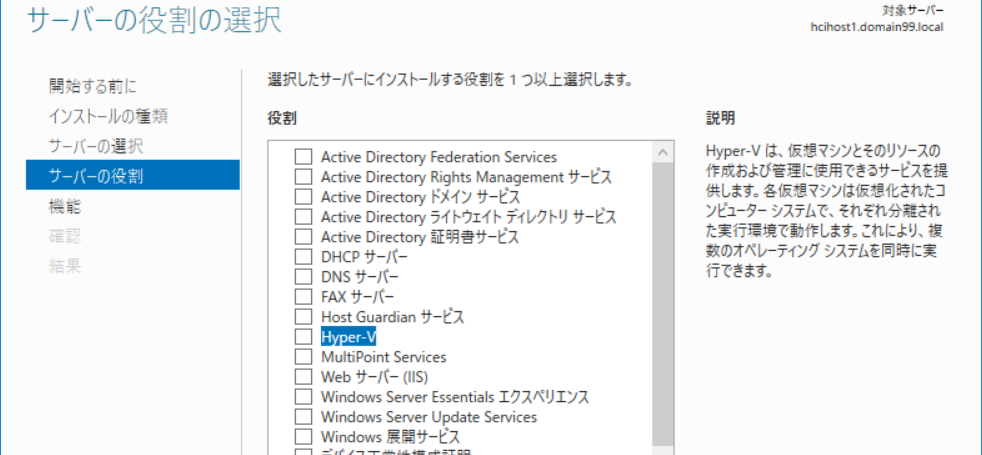This screenshot has width=982, height=455.
Task: Check the MultiPoint Services checkbox
Action: tap(303, 357)
